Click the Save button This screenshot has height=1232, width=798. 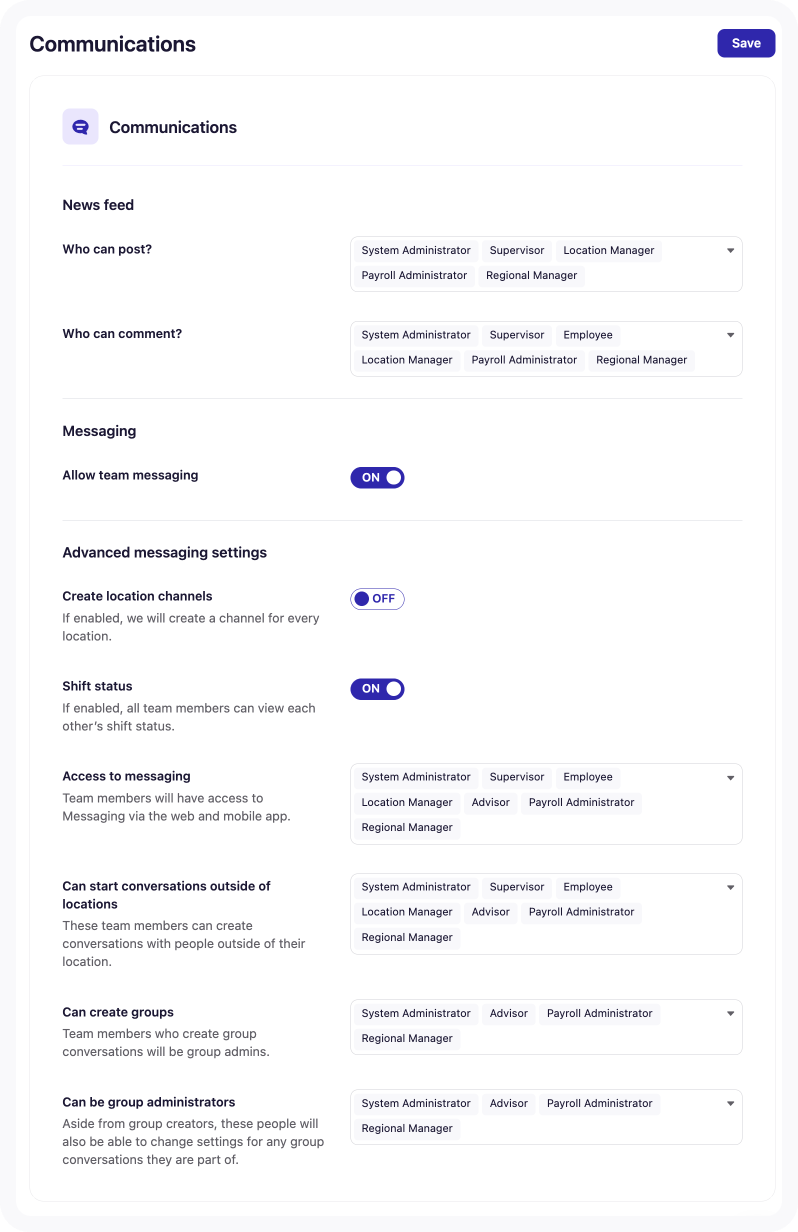click(746, 43)
